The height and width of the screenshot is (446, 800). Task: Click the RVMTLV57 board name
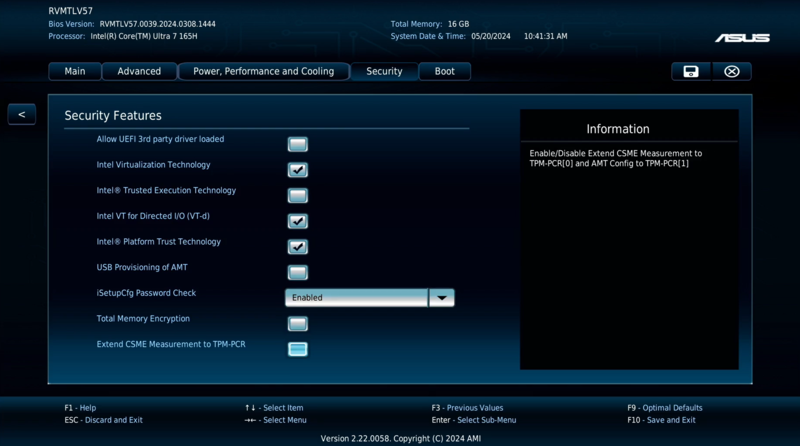click(70, 11)
